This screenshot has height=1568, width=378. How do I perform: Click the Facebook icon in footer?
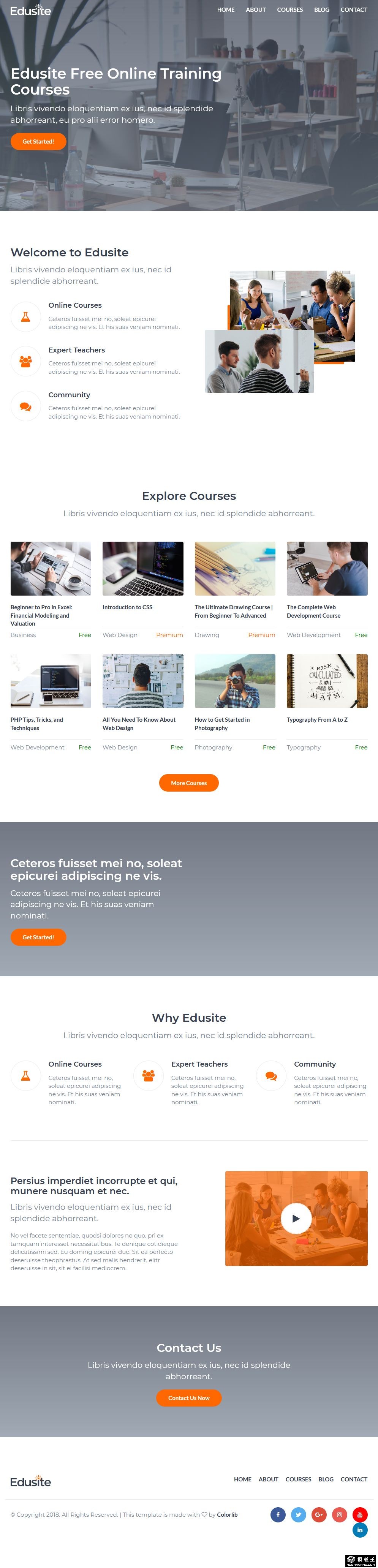(278, 1514)
